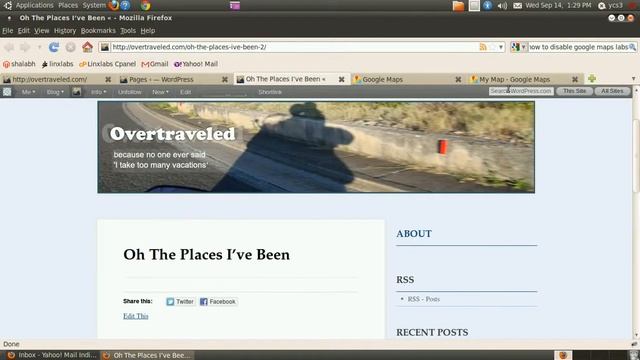Open the list all tabs dropdown arrow
The width and height of the screenshot is (640, 360).
point(633,79)
